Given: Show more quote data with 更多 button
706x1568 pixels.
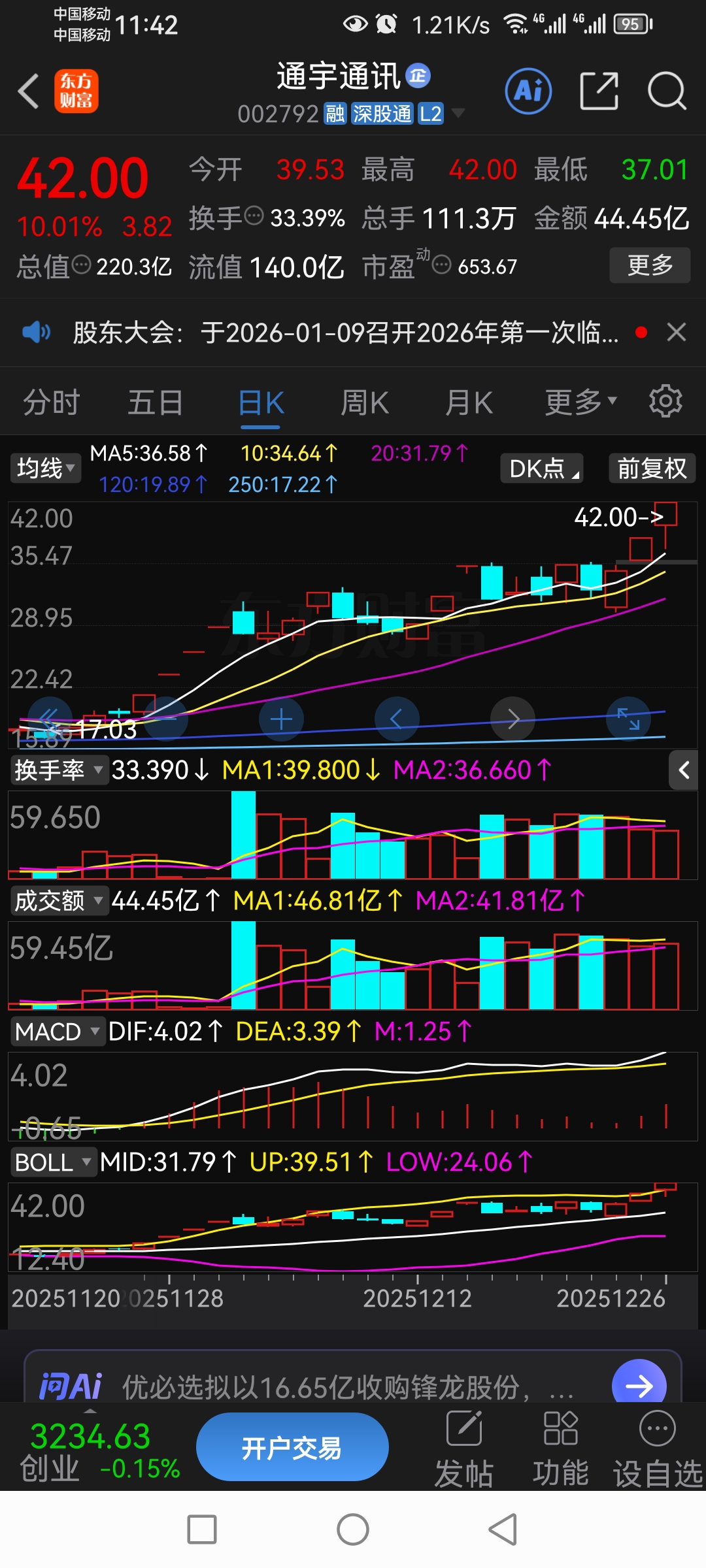Looking at the screenshot, I should pos(650,265).
